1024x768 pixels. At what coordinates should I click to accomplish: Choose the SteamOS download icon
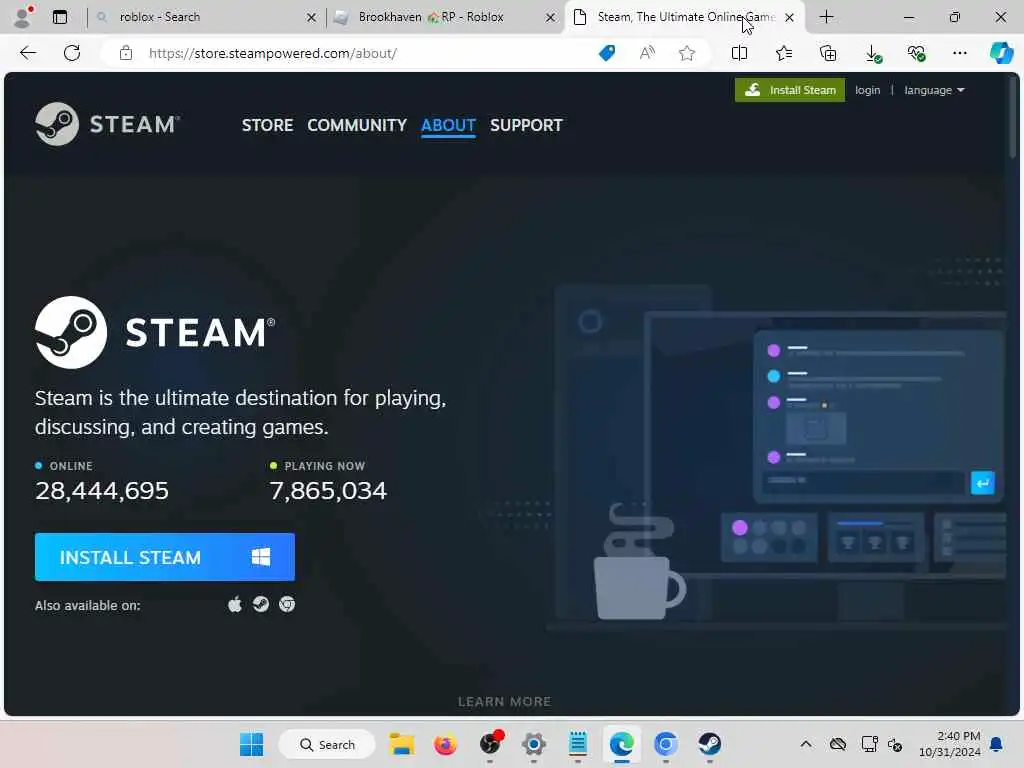[261, 604]
